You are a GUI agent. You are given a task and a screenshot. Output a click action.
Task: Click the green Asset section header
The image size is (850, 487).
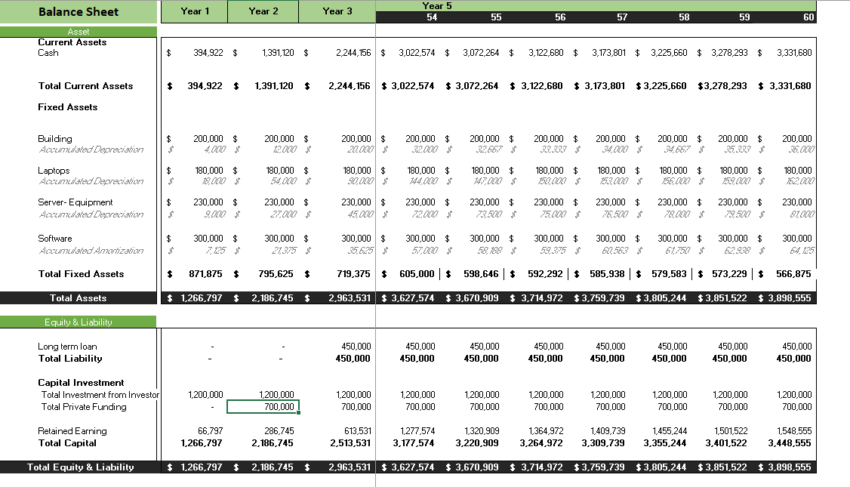tap(79, 32)
